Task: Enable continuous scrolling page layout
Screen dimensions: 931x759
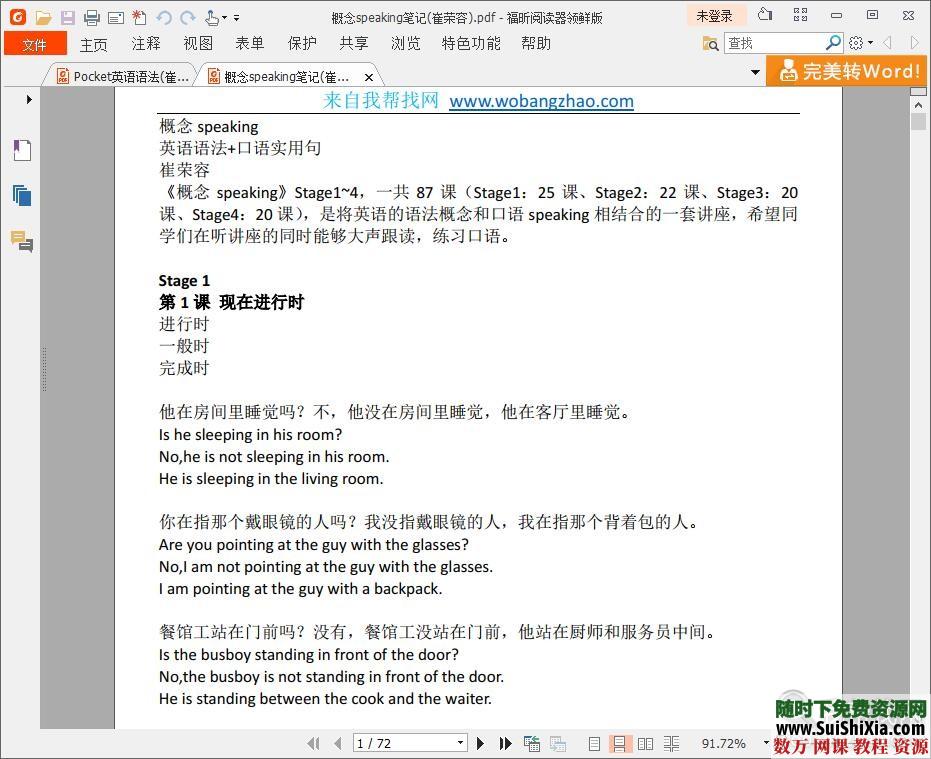Action: pyautogui.click(x=621, y=744)
